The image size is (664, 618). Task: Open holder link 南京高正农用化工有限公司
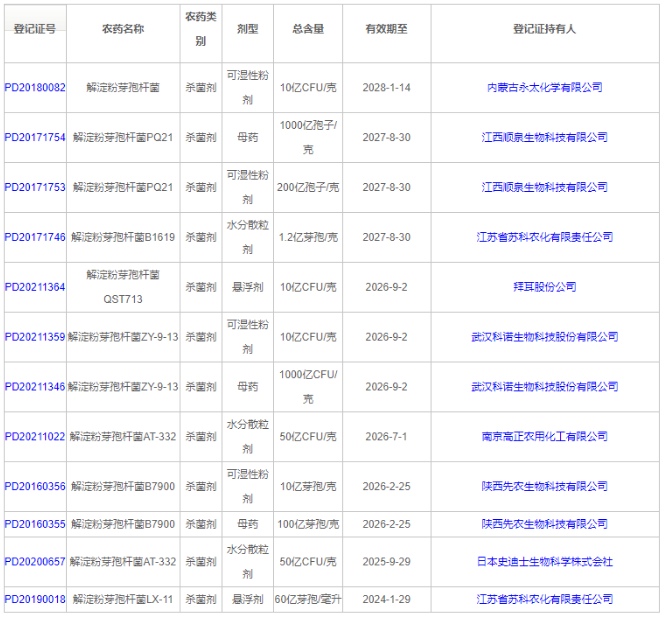pos(545,437)
